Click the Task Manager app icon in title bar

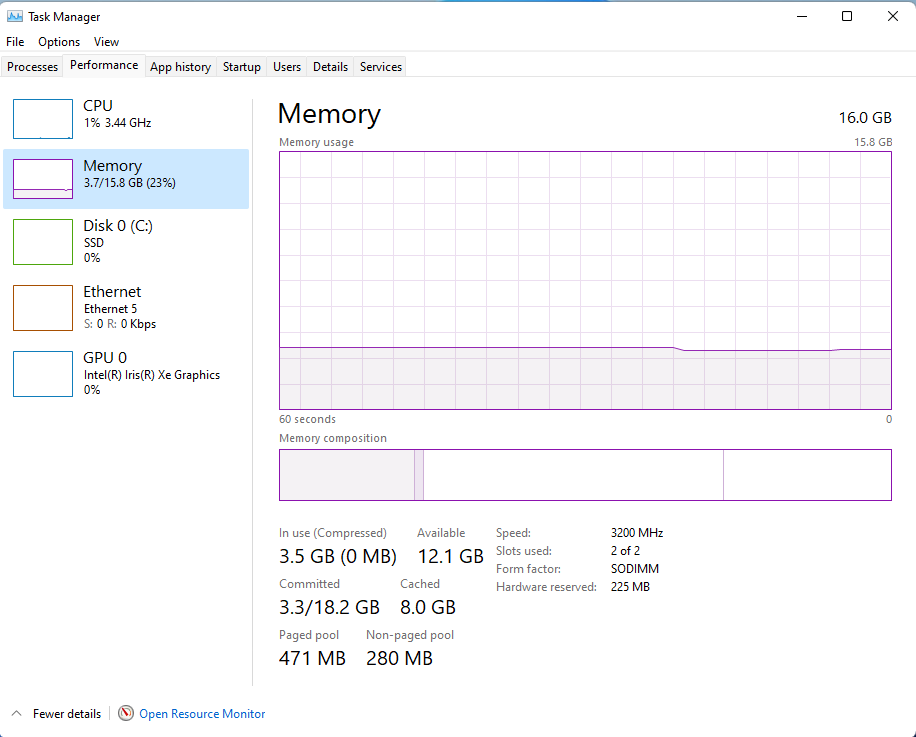coord(15,16)
